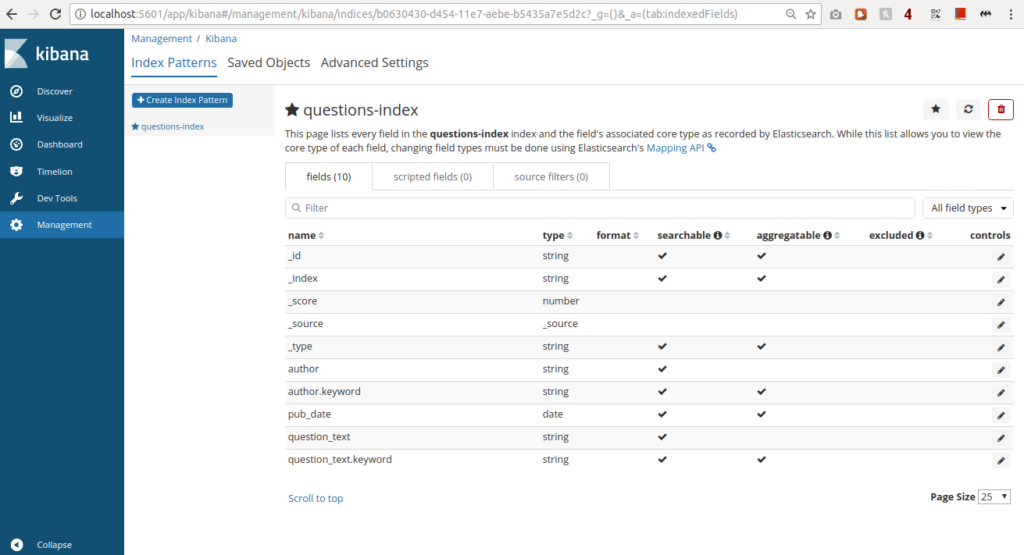
Task: Focus the fields Filter input
Action: click(x=600, y=208)
